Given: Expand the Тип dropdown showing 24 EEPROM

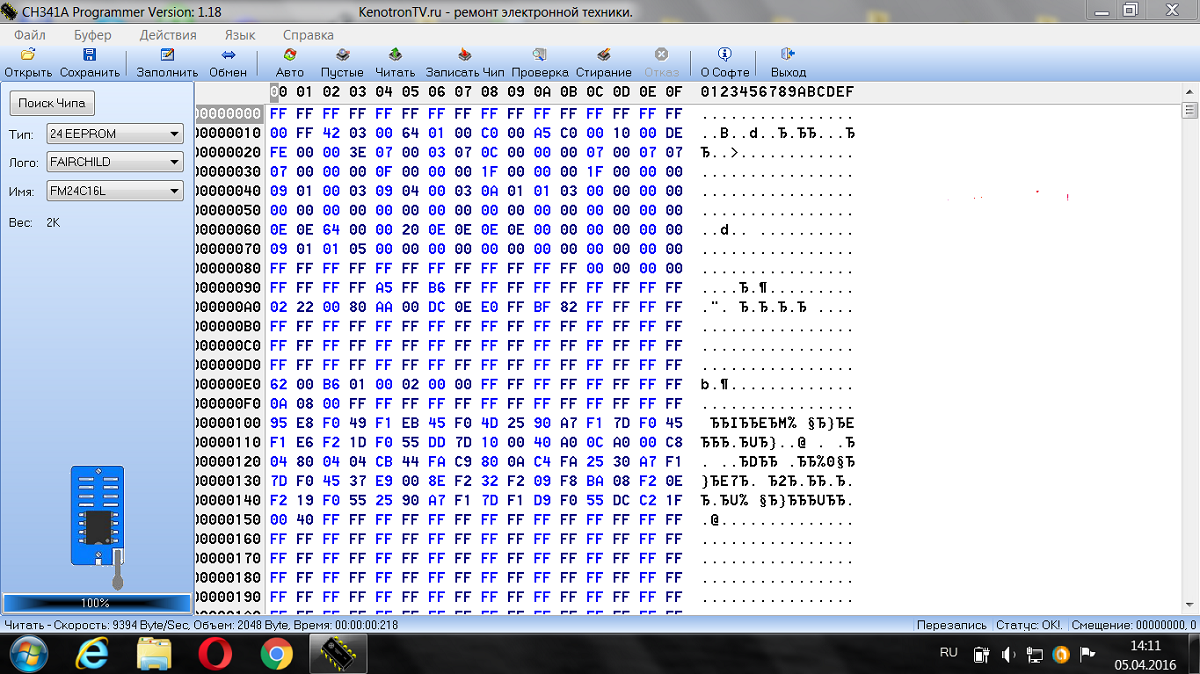Looking at the screenshot, I should point(174,134).
